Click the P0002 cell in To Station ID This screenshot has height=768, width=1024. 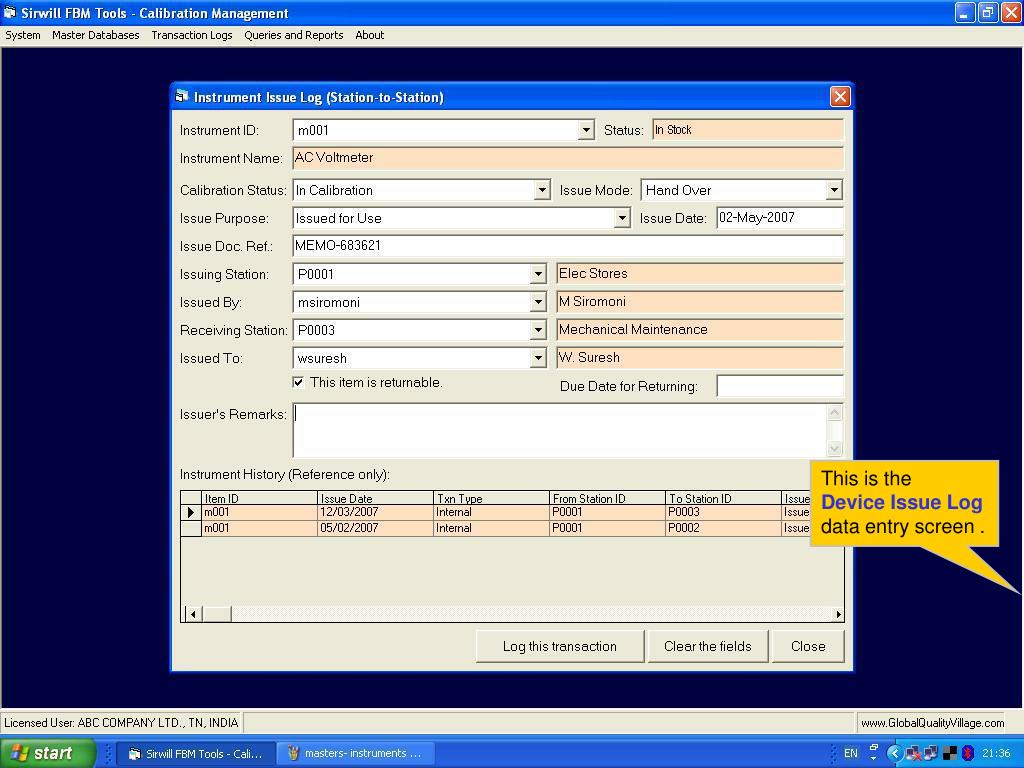(x=723, y=528)
